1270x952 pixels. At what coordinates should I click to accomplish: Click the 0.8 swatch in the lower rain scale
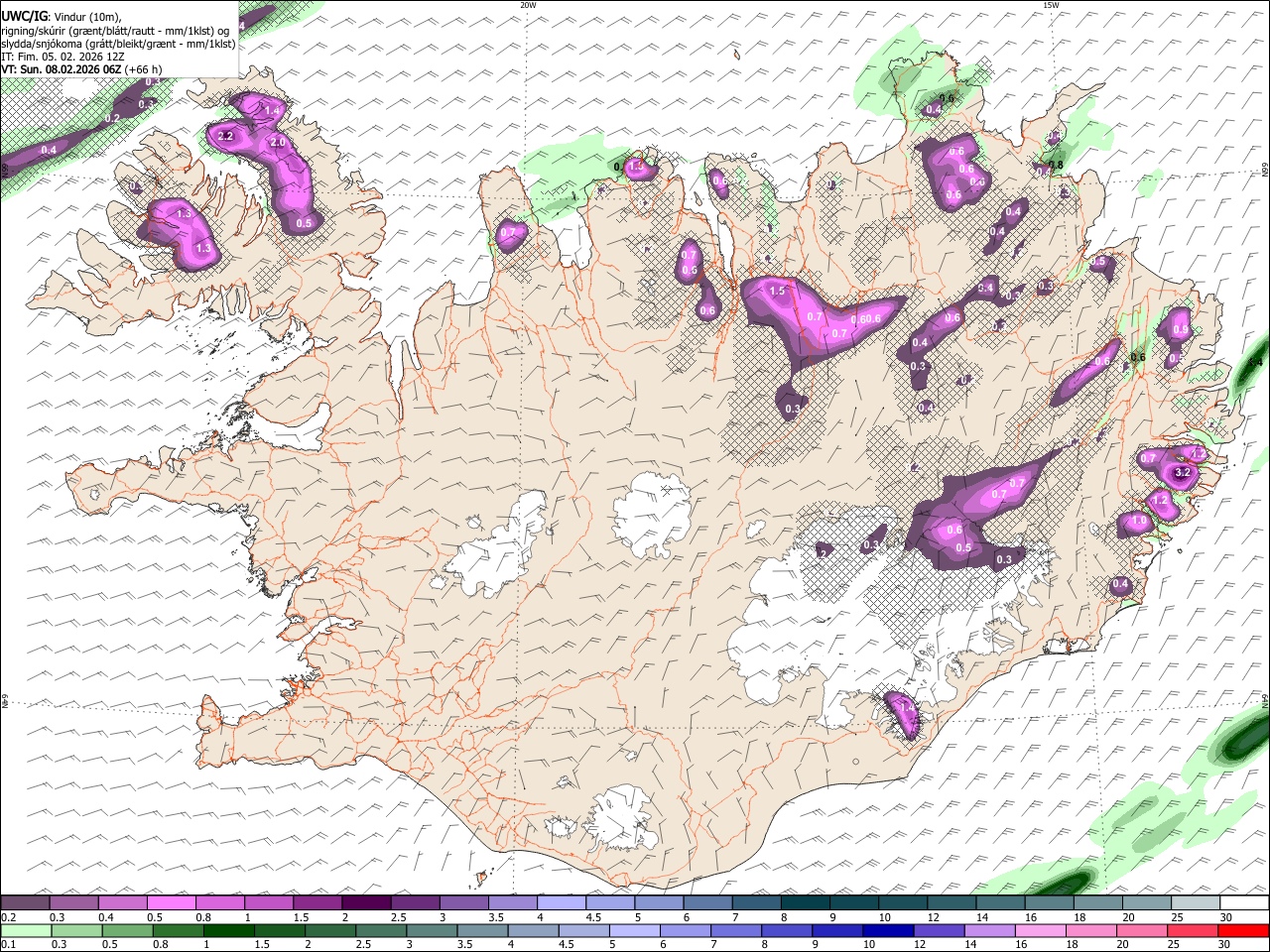[178, 930]
